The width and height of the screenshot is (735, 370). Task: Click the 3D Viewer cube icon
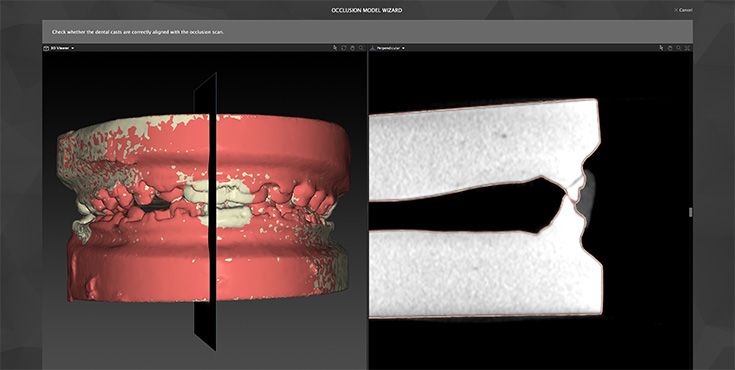pos(46,48)
